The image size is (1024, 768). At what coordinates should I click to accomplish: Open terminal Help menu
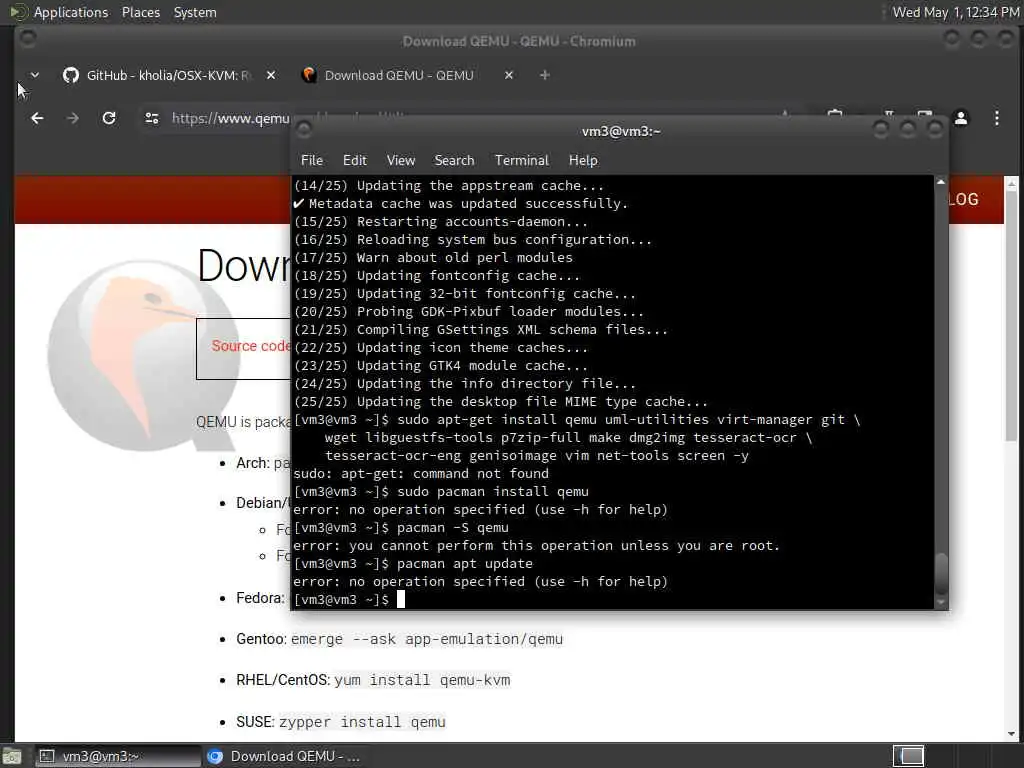click(x=583, y=160)
